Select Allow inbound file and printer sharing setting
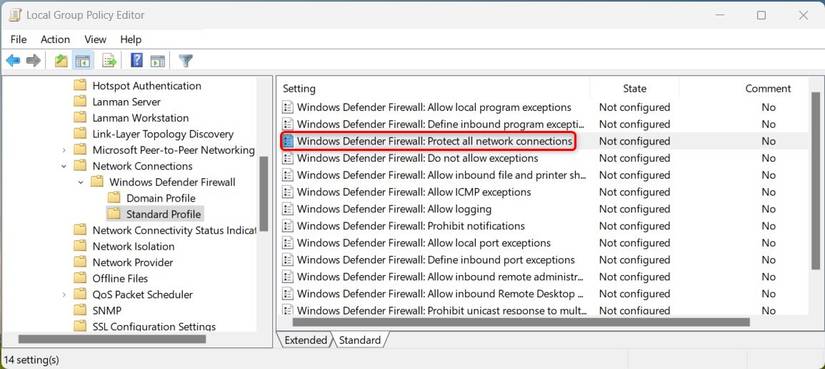Image resolution: width=825 pixels, height=369 pixels. pos(440,175)
